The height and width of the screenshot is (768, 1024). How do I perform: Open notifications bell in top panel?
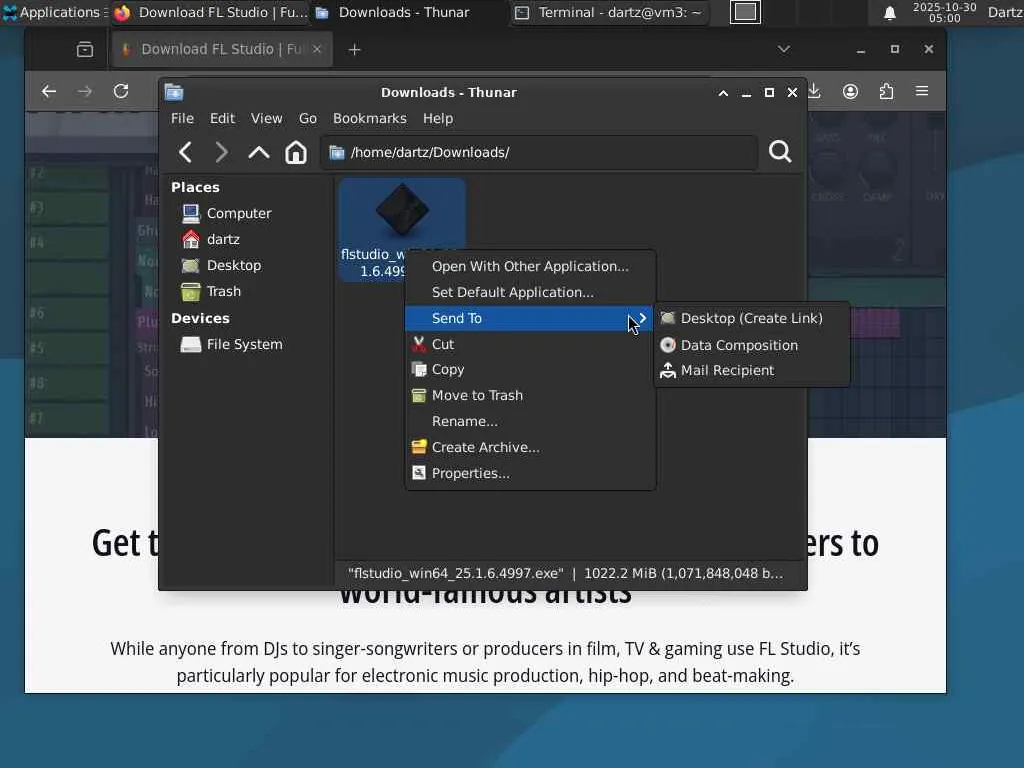[x=889, y=12]
